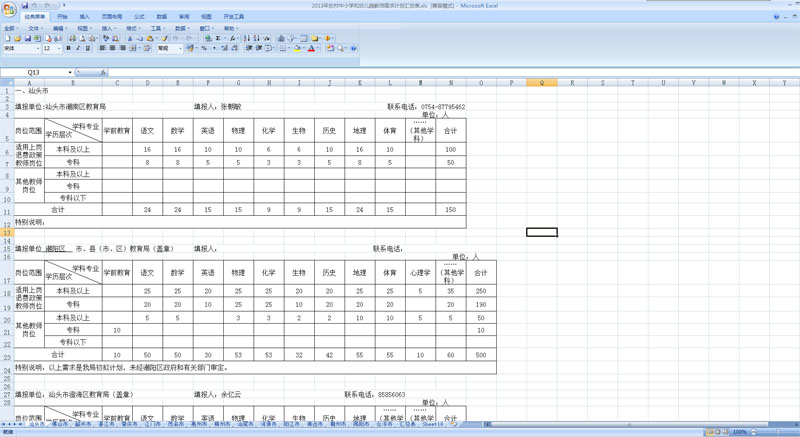Switch to the 审阅 ribbon tab
Image resolution: width=800 pixels, height=437 pixels.
(184, 17)
